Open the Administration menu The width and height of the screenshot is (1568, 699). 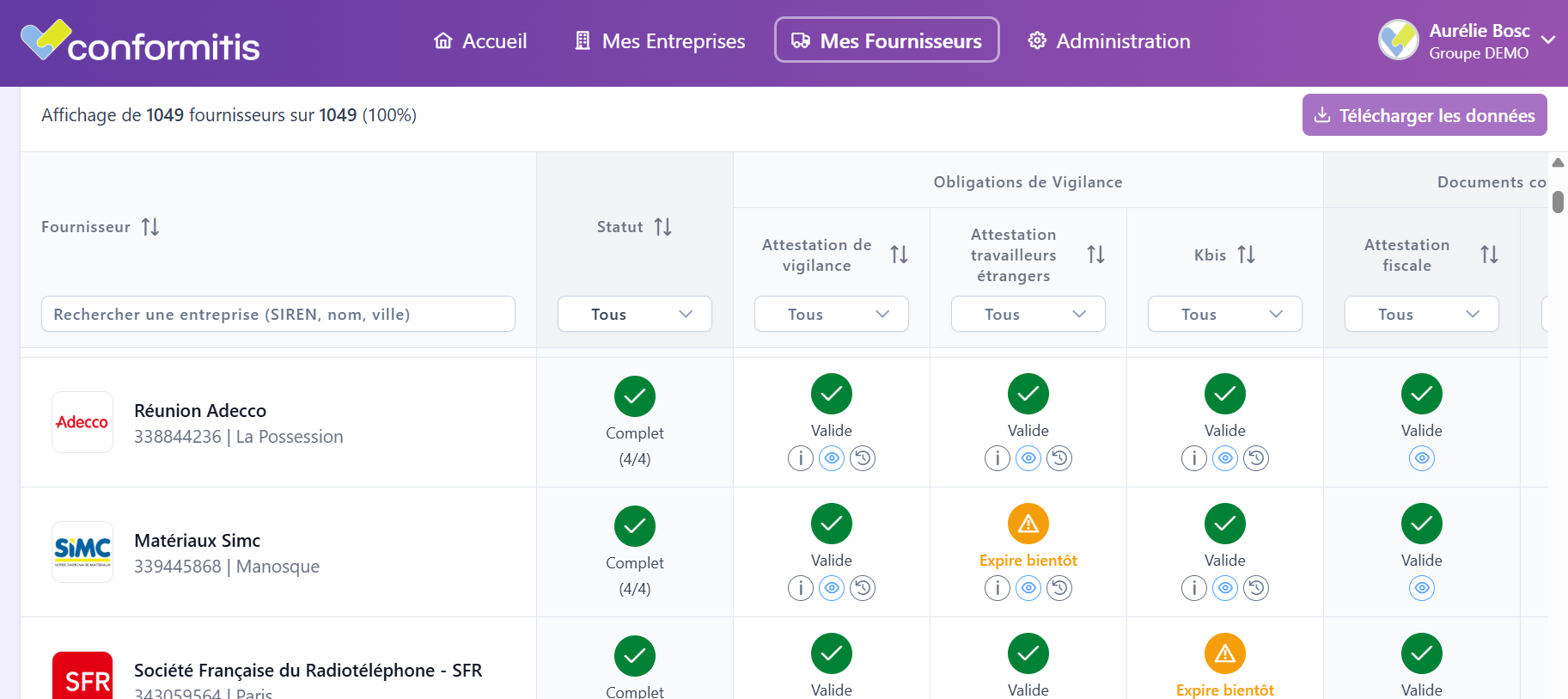tap(1109, 40)
